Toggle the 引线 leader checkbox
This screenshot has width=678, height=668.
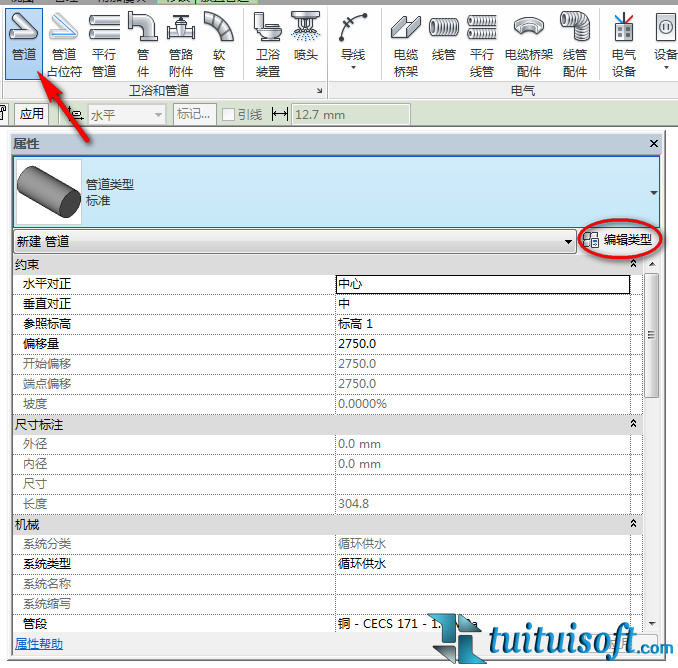tap(228, 115)
